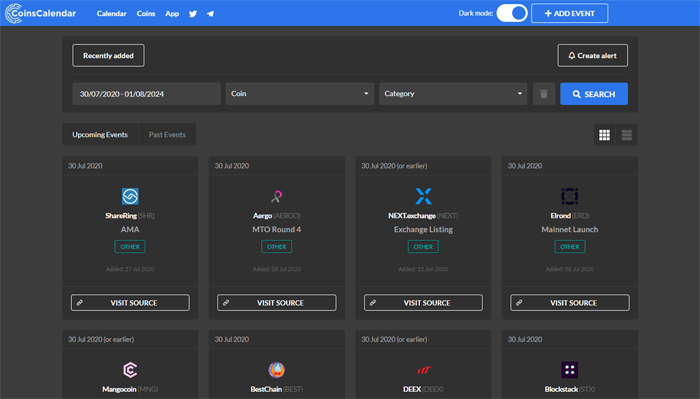Visit source for Aergo MTO Round 4
This screenshot has width=700, height=399.
point(277,303)
